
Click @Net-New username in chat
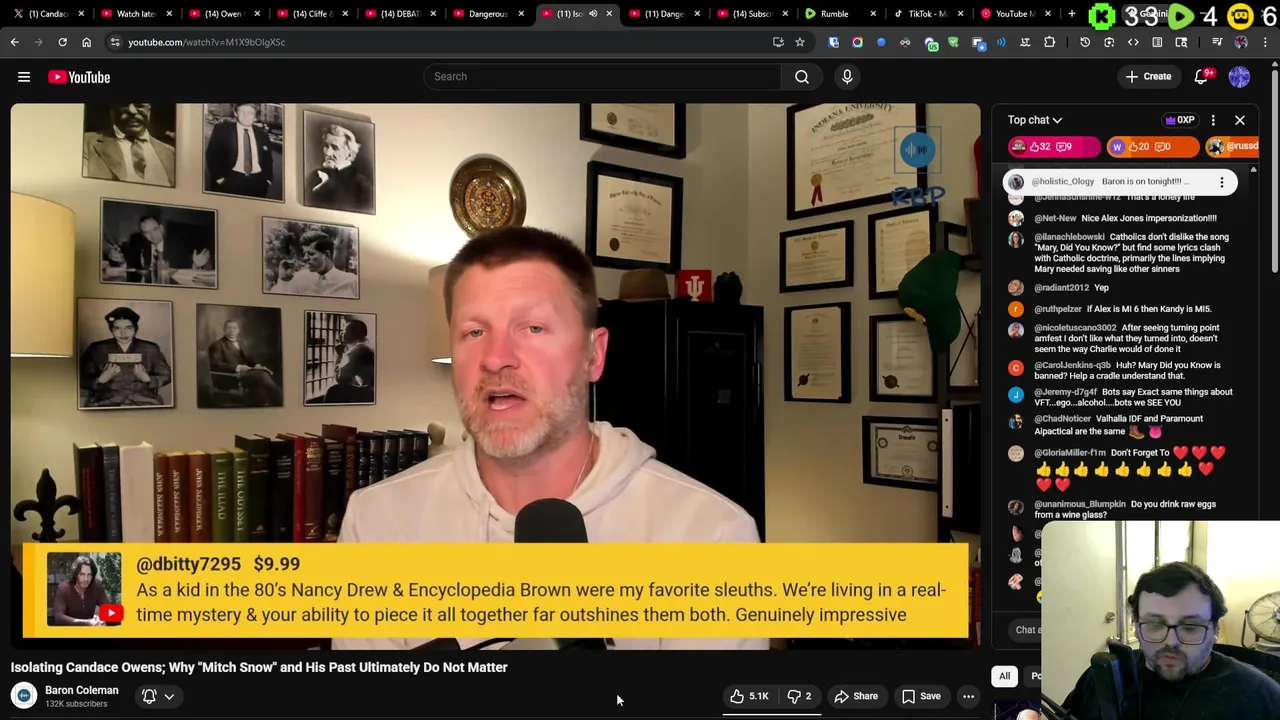(1055, 218)
